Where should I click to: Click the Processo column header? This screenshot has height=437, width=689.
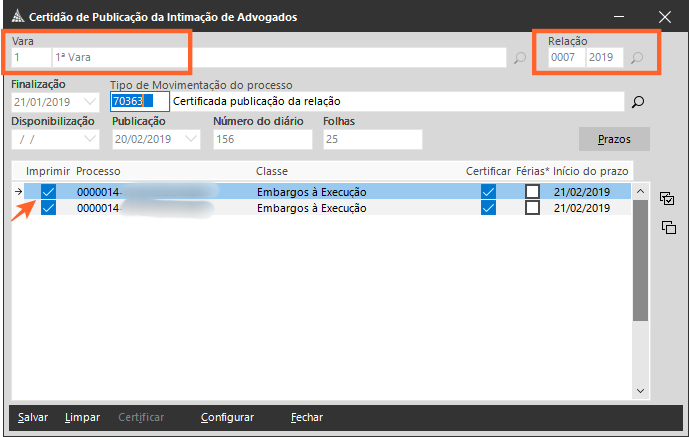coord(98,171)
